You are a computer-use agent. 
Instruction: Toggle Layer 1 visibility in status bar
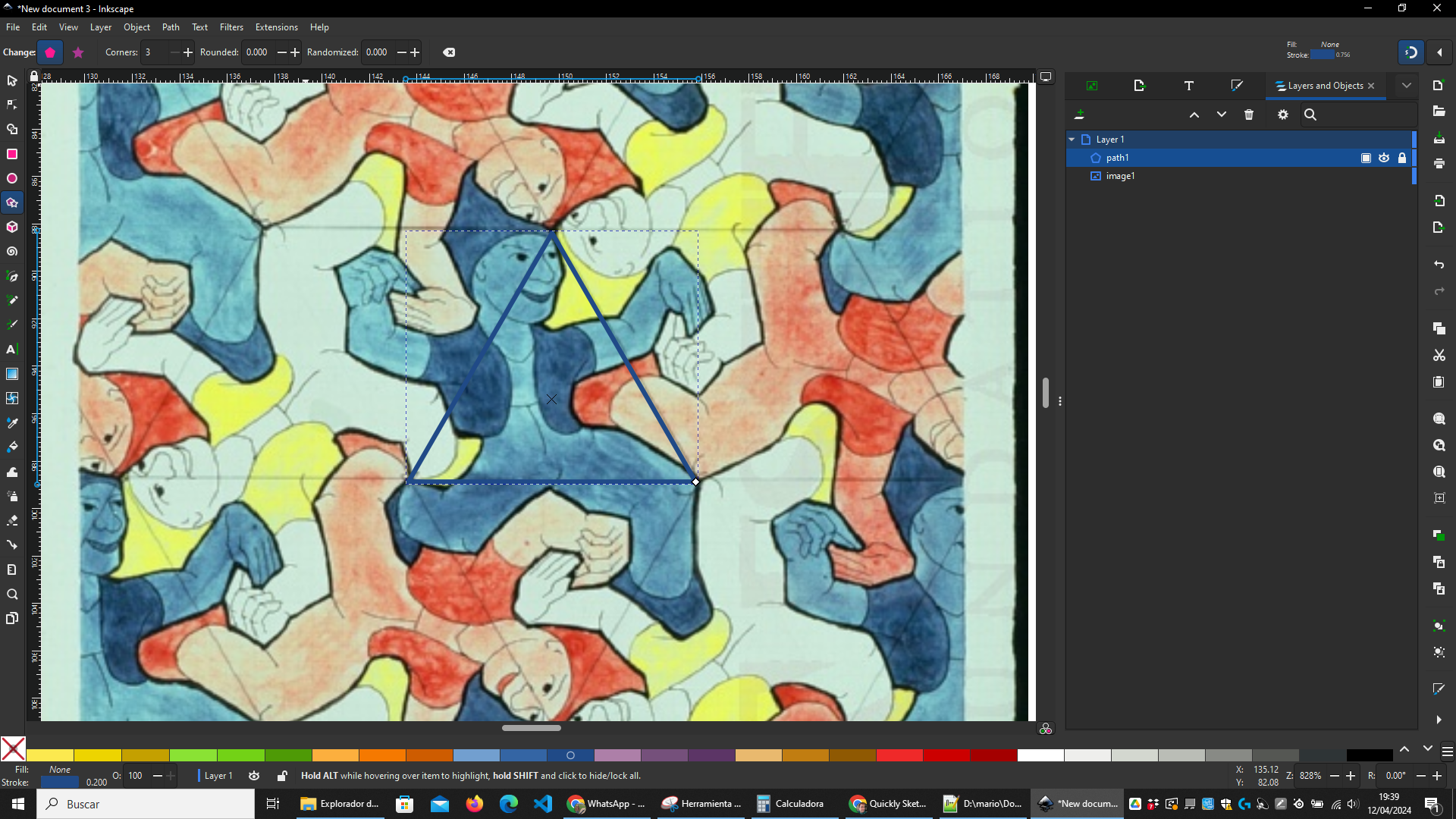(x=254, y=776)
